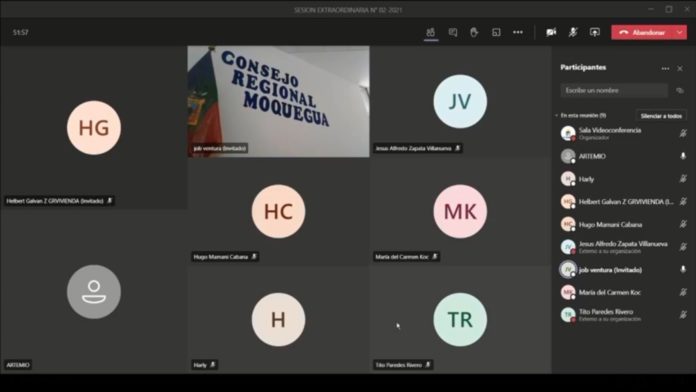Viewport: 696px width, 392px height.
Task: Select the MK tile of Maria del Carmen Koc
Action: click(x=460, y=212)
